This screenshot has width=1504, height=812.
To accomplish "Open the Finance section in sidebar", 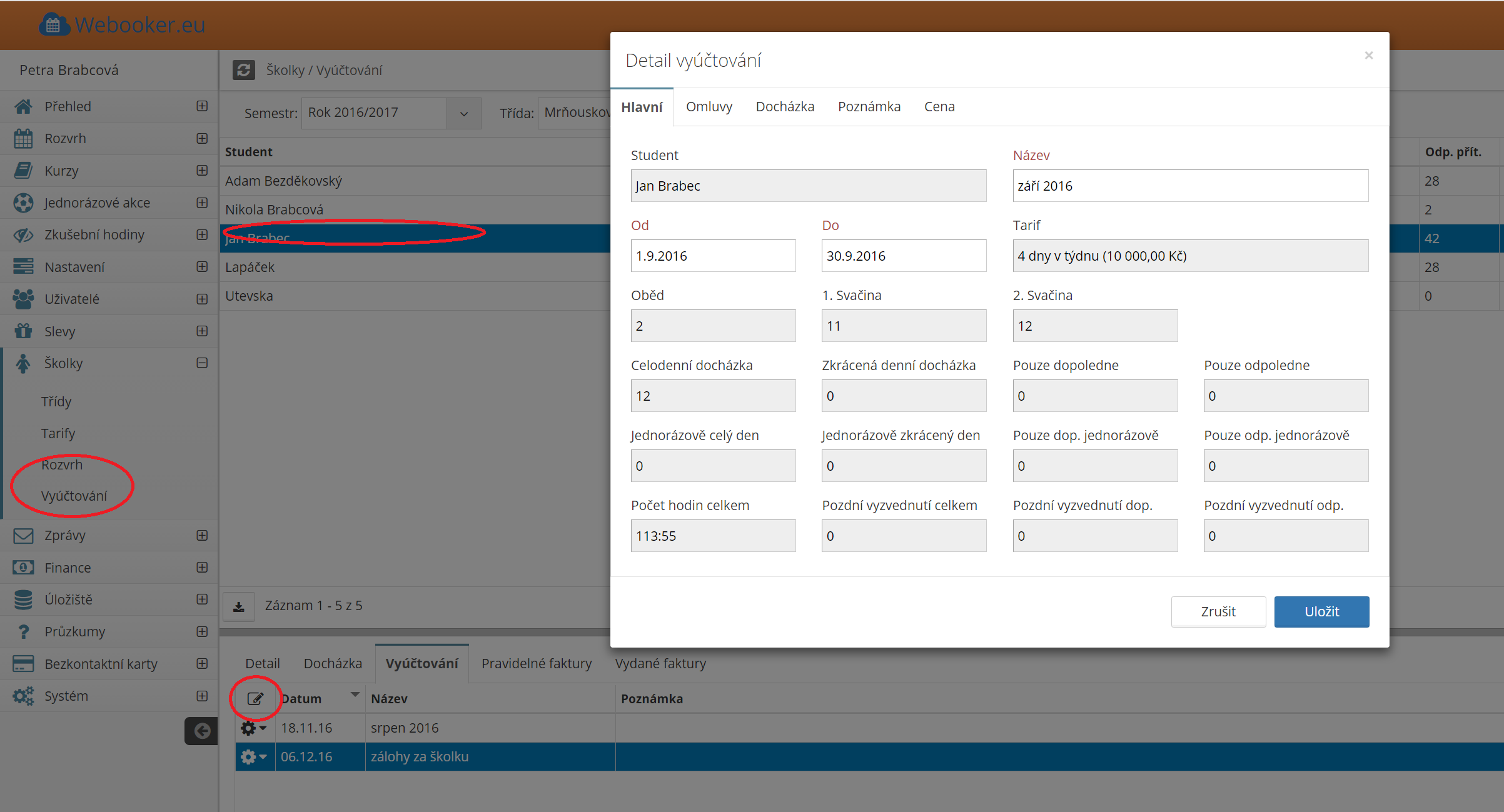I will pos(68,568).
